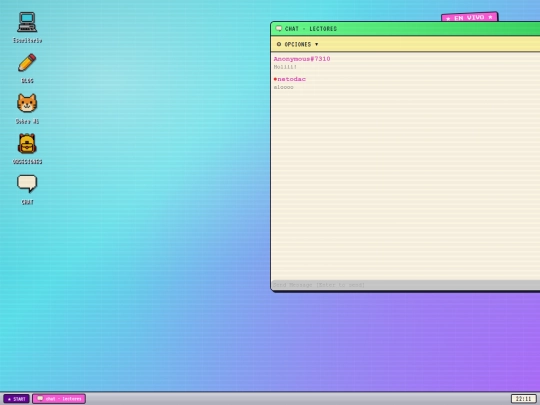Click the username netodac in chat

[x=291, y=79]
